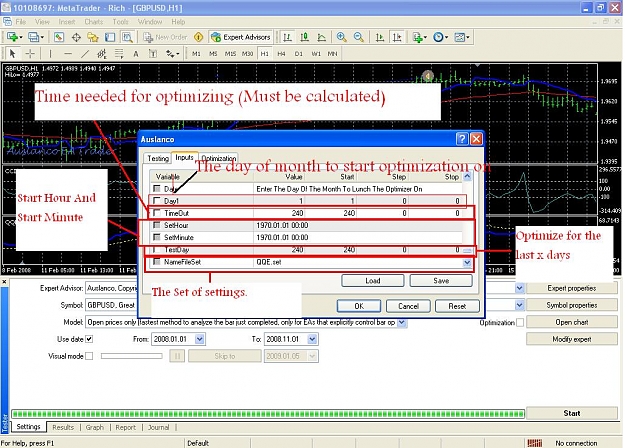Click the Load button
This screenshot has width=625, height=448.
tap(373, 281)
